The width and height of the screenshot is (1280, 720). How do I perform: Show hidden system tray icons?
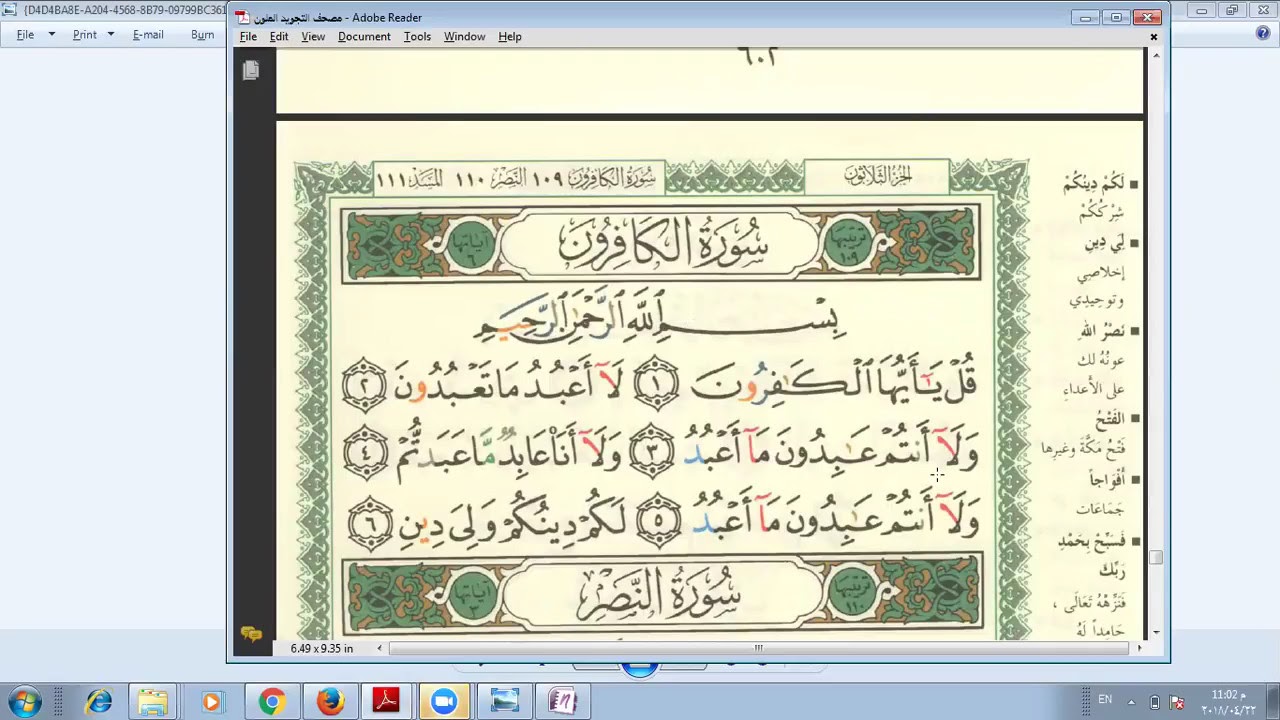click(x=1131, y=701)
